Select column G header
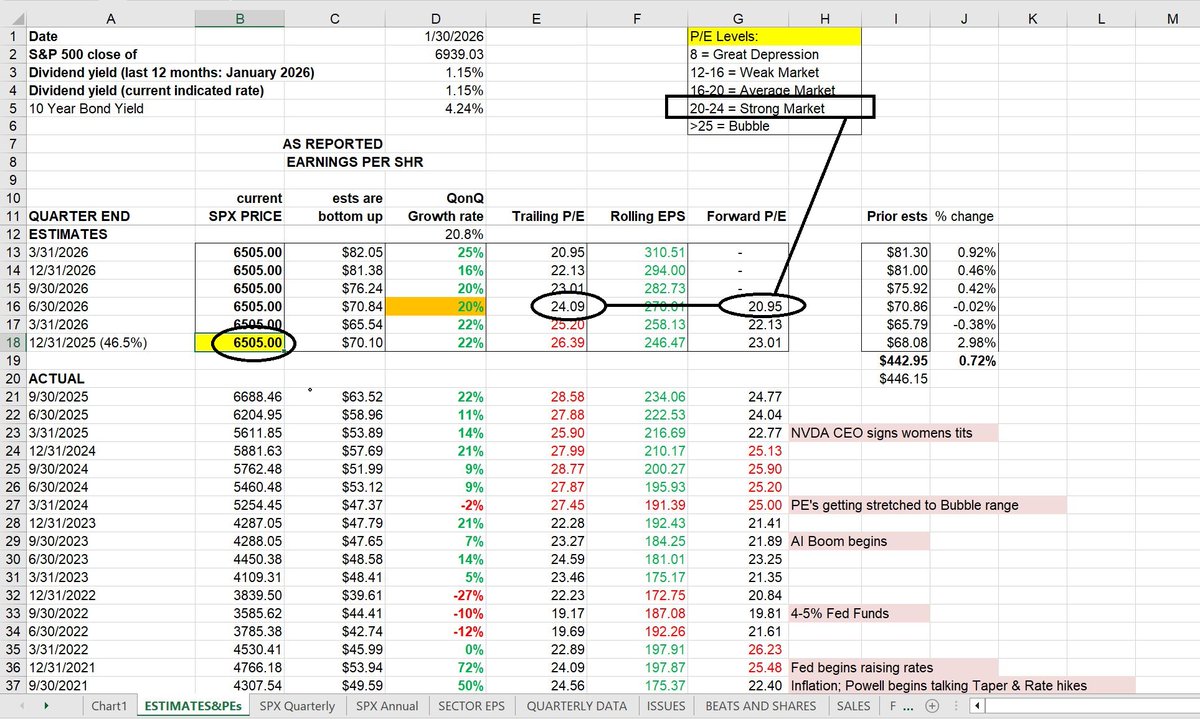The image size is (1200, 719). click(x=738, y=18)
